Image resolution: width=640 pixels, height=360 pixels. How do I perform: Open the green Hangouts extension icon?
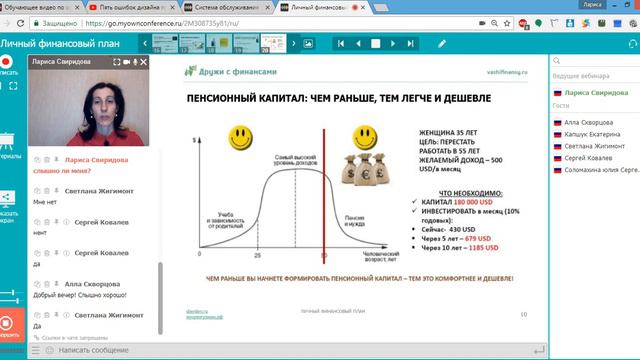tap(539, 23)
